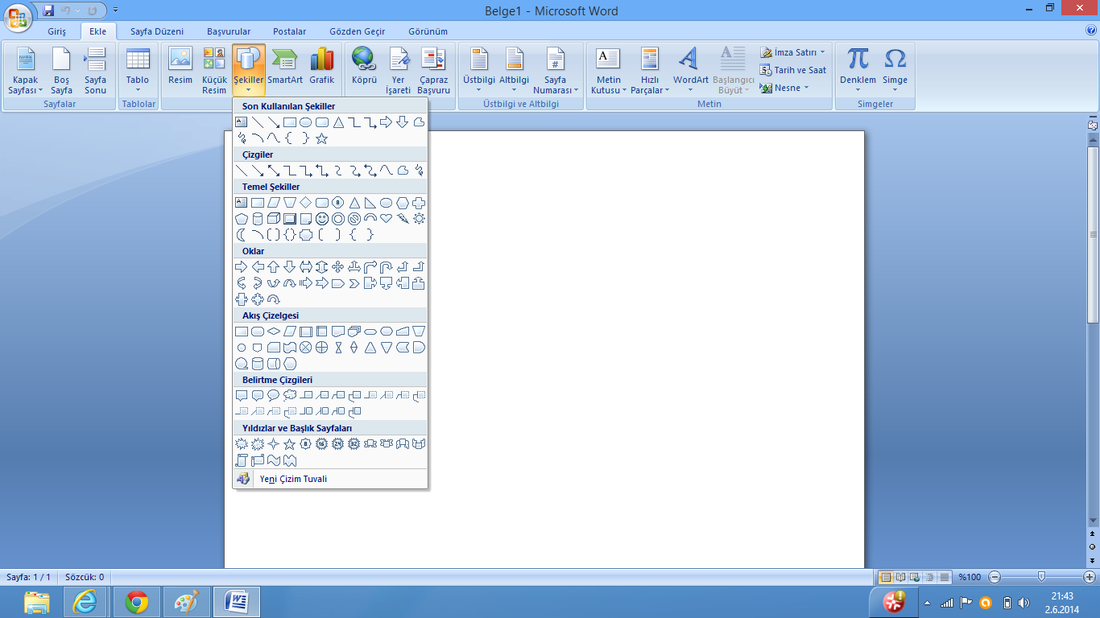Pick the circled-X summing junction flowchart shape
Screen dimensions: 1100x618
(306, 347)
